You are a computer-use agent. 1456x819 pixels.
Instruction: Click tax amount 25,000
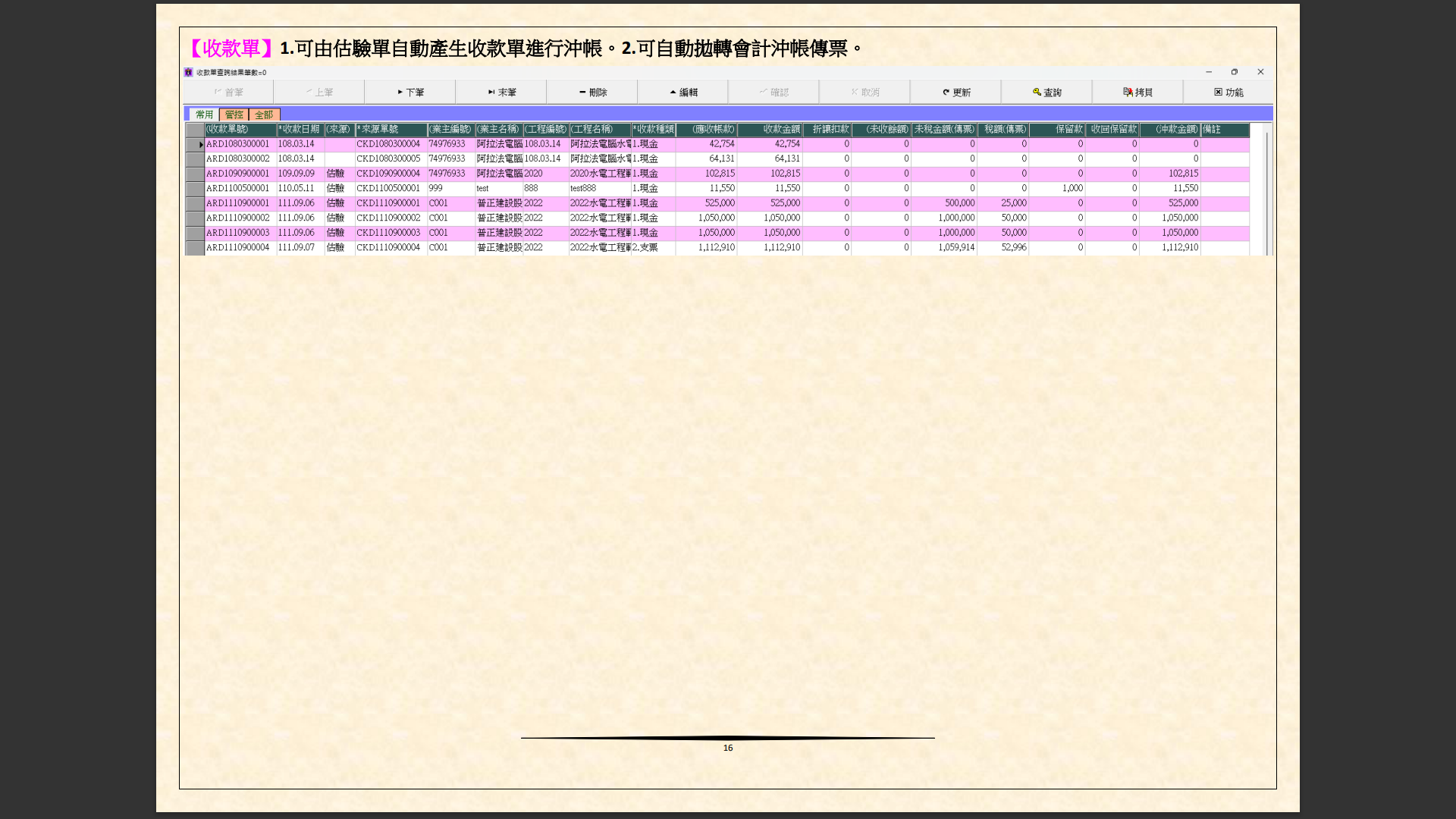tap(1003, 203)
